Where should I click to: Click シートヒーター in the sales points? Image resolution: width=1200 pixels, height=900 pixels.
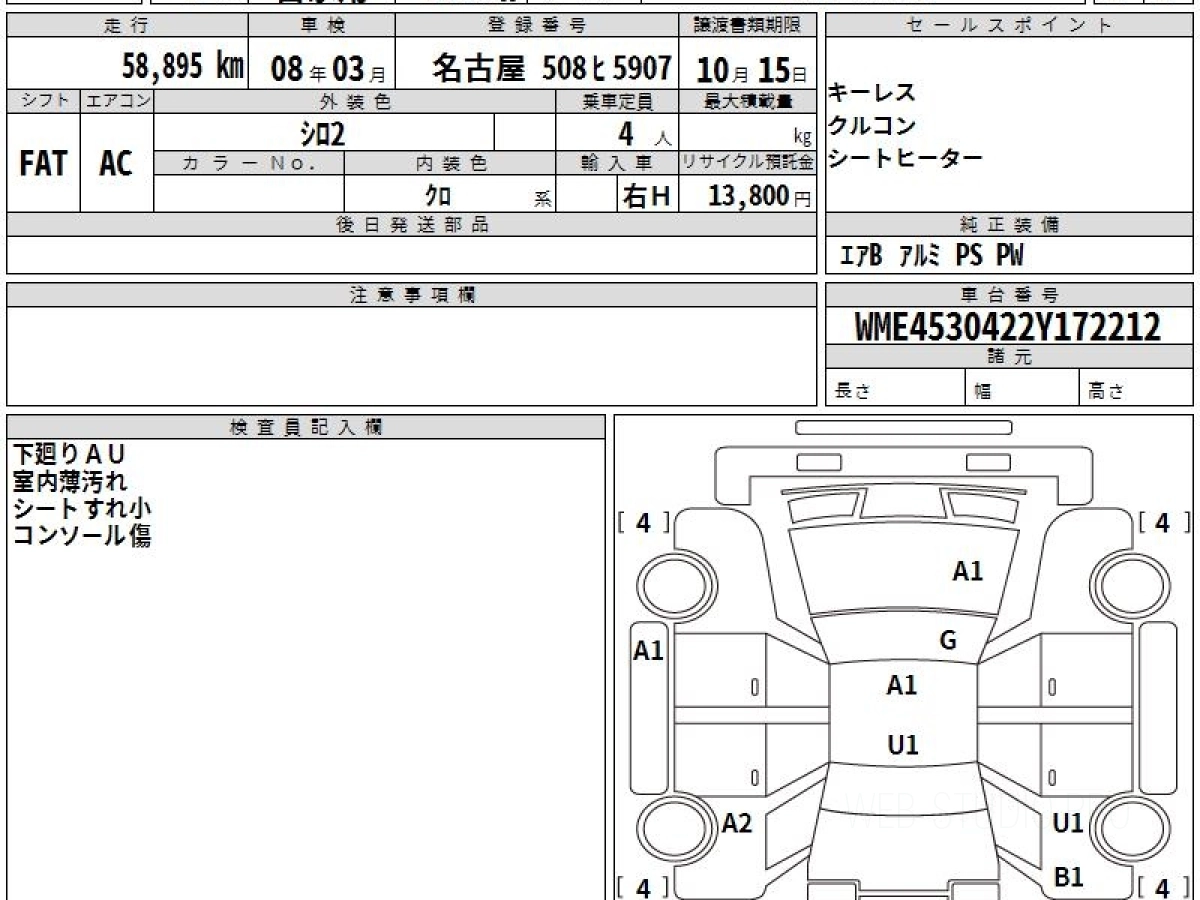[x=905, y=158]
